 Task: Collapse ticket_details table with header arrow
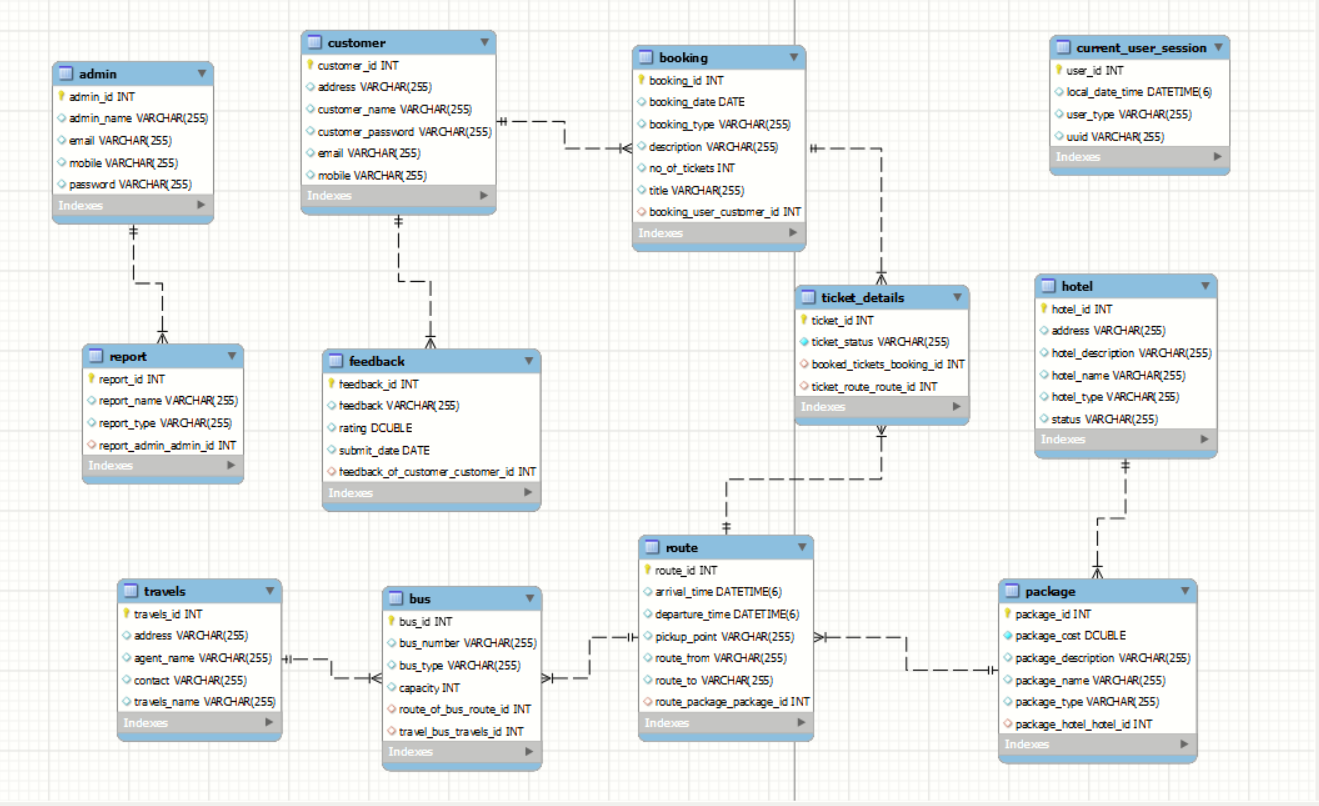pyautogui.click(x=957, y=297)
